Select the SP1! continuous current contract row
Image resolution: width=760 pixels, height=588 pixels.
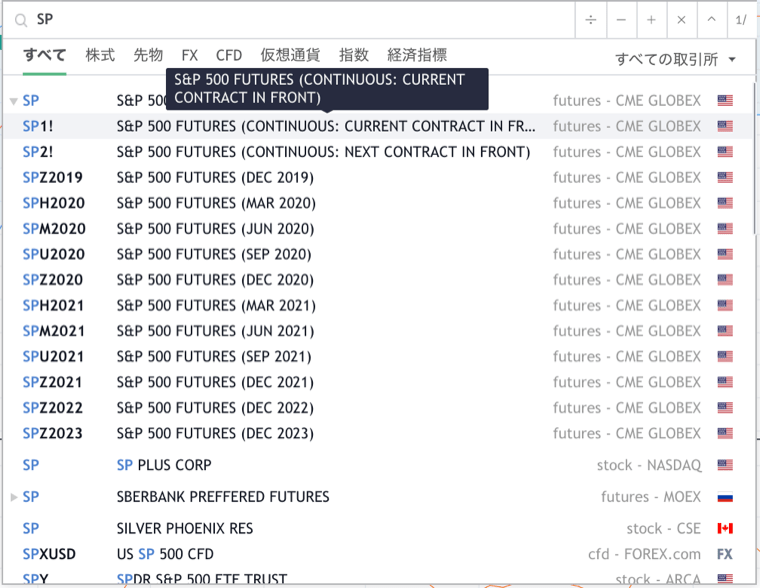coord(378,126)
